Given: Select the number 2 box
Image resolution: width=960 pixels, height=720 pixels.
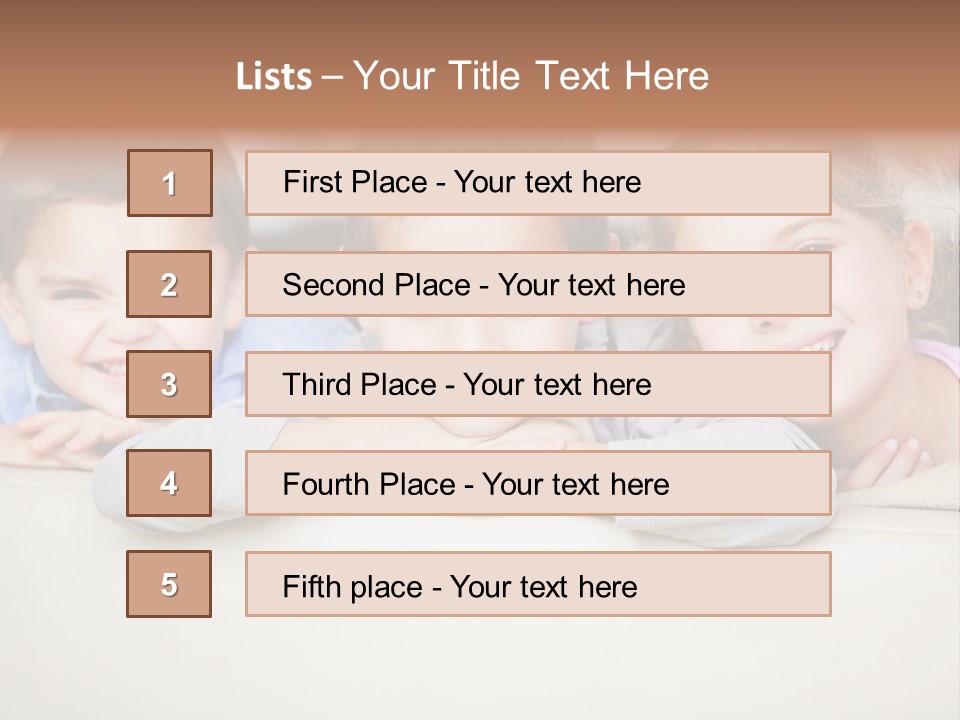Looking at the screenshot, I should click(x=169, y=284).
